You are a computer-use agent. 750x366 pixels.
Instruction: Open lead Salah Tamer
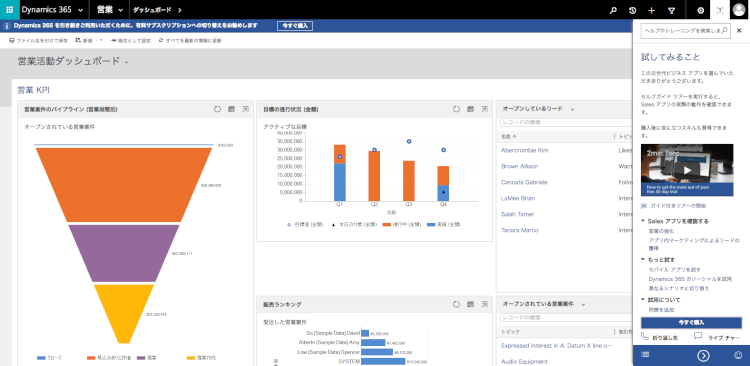click(x=518, y=214)
